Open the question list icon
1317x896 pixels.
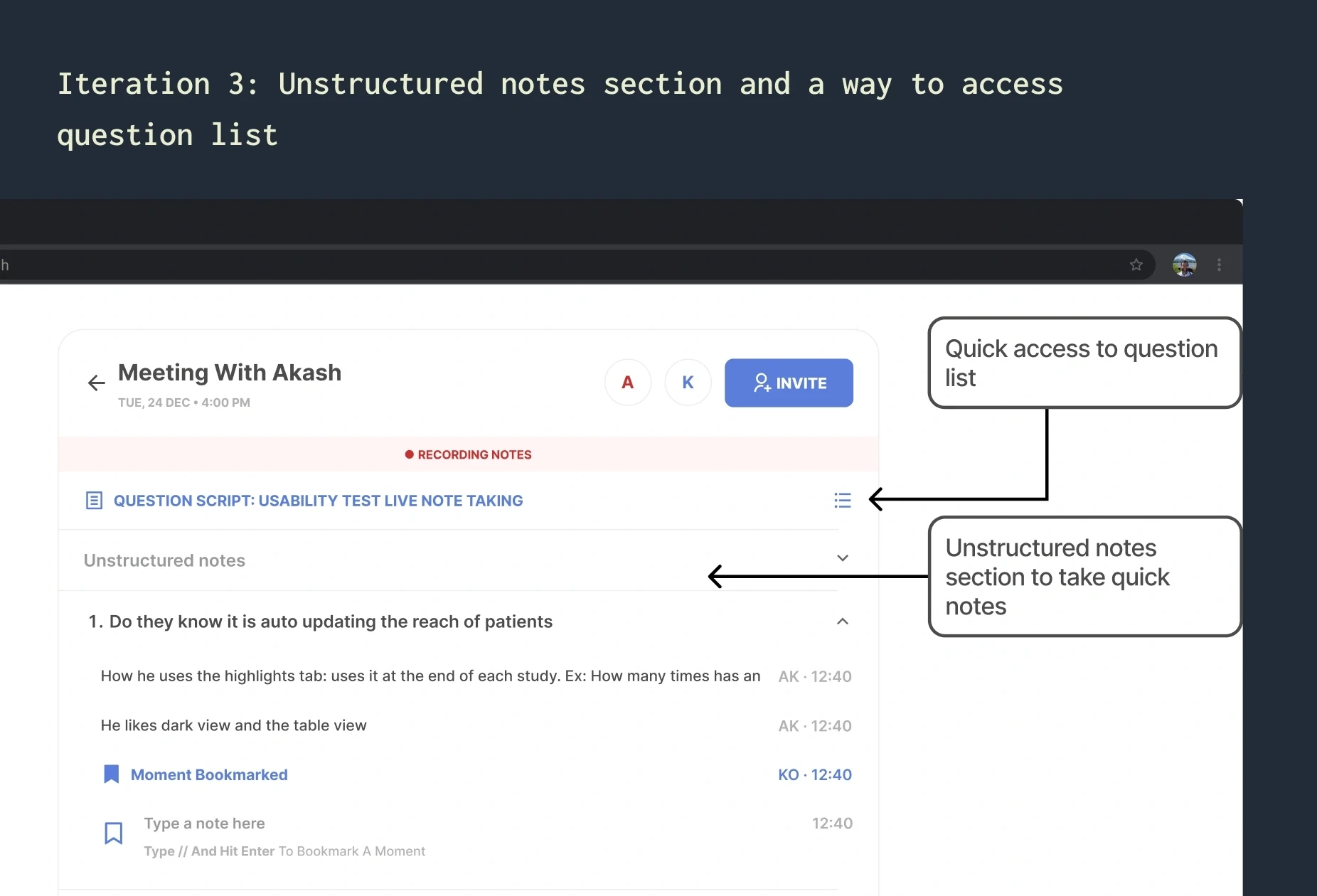pos(843,501)
